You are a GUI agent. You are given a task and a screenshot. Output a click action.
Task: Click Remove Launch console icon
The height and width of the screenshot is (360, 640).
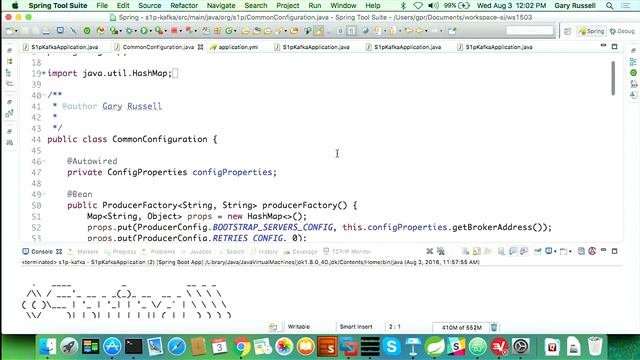pyautogui.click(x=429, y=251)
